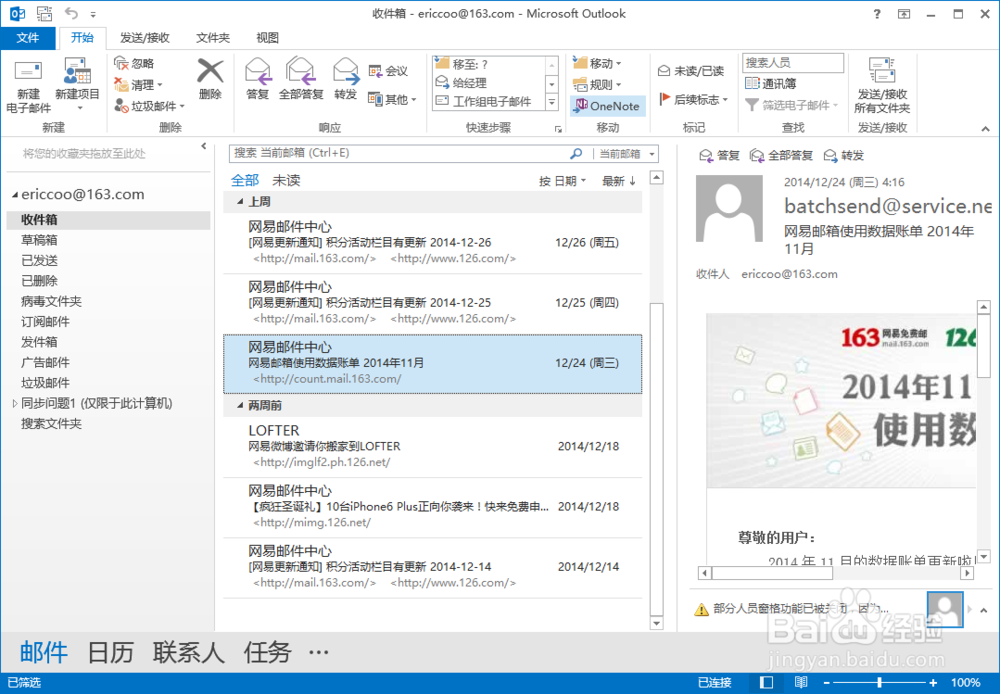Click the OneNote button in the ribbon

(608, 106)
